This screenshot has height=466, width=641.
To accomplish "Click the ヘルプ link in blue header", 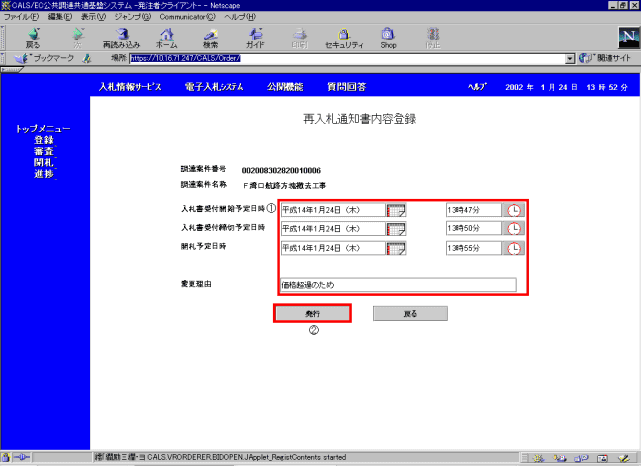I will 477,87.
